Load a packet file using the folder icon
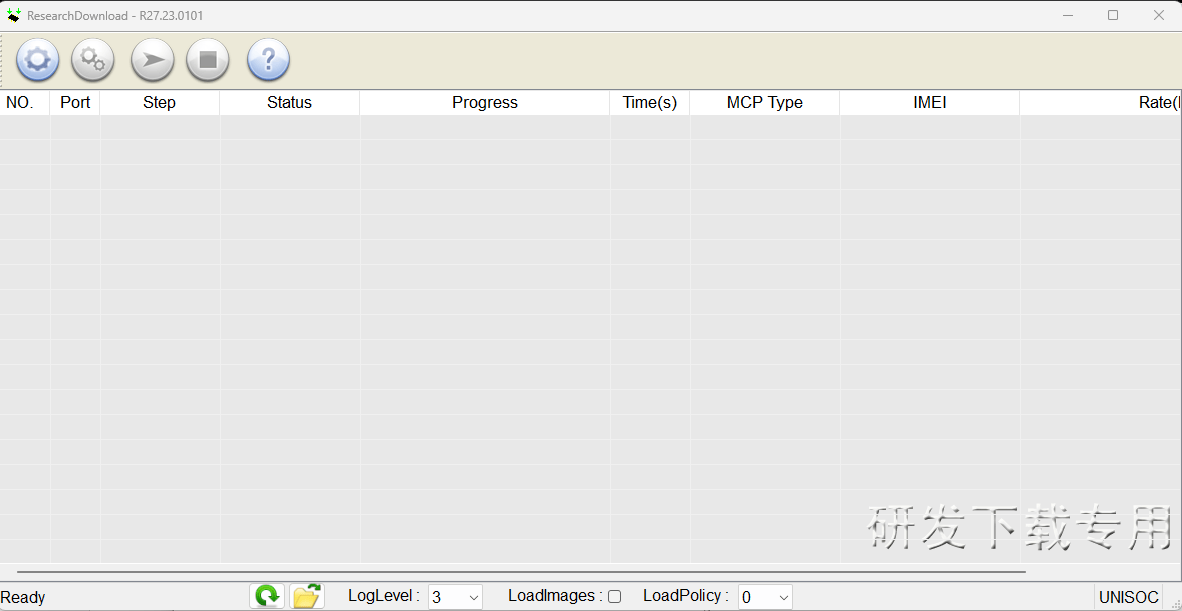 tap(306, 595)
